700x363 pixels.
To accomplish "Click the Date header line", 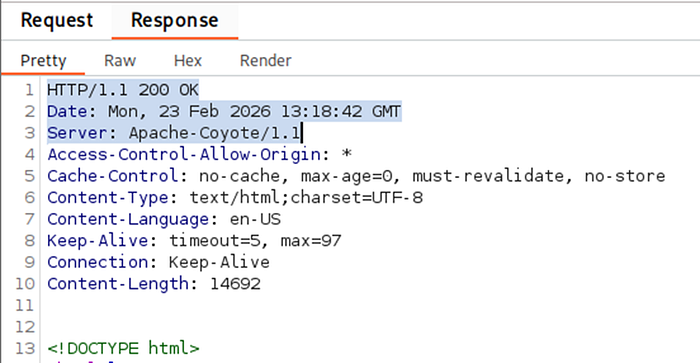I will tap(224, 112).
